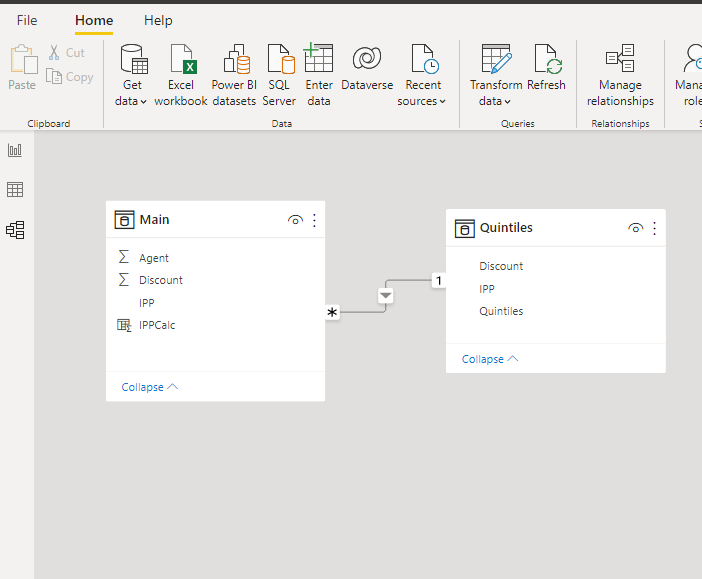This screenshot has height=579, width=702.
Task: Click the sigma icon beside Agent
Action: point(124,257)
